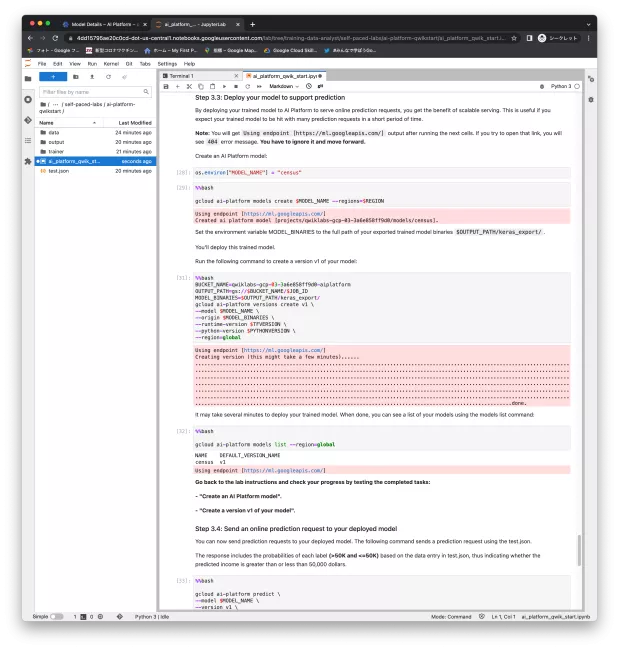619x650 pixels.
Task: Open the Edit menu
Action: click(x=58, y=64)
